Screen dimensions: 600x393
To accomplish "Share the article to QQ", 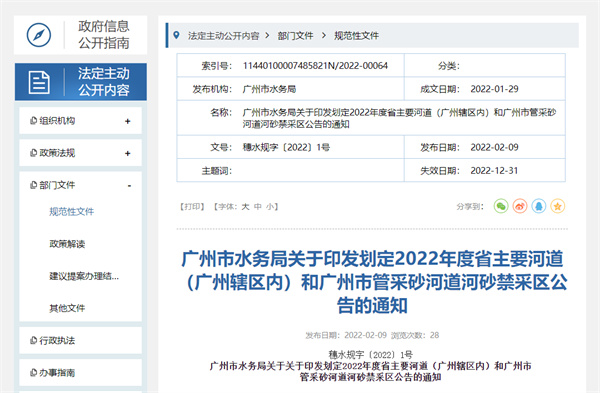I will [x=539, y=206].
